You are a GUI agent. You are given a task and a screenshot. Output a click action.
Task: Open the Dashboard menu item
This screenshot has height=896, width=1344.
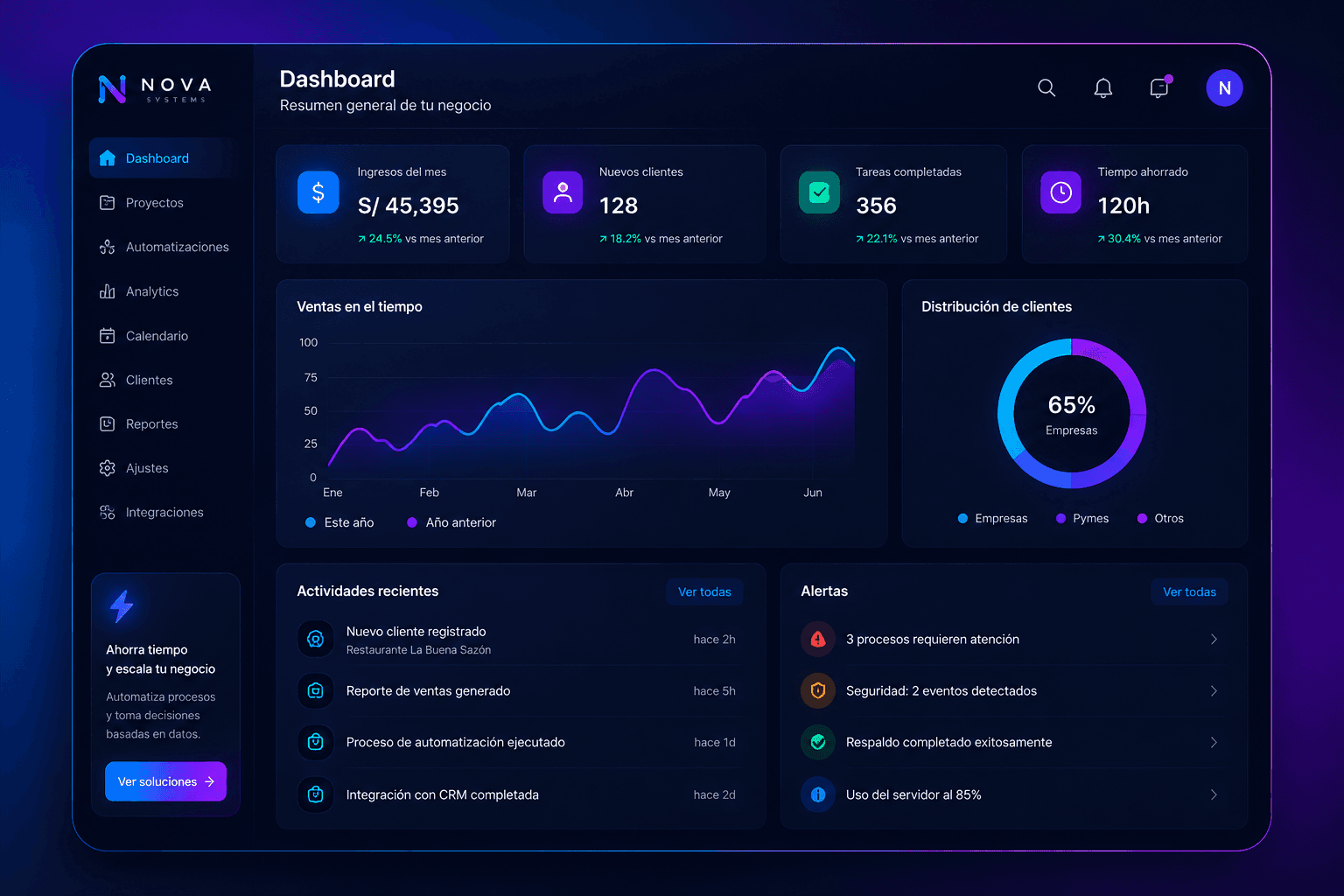(x=164, y=158)
